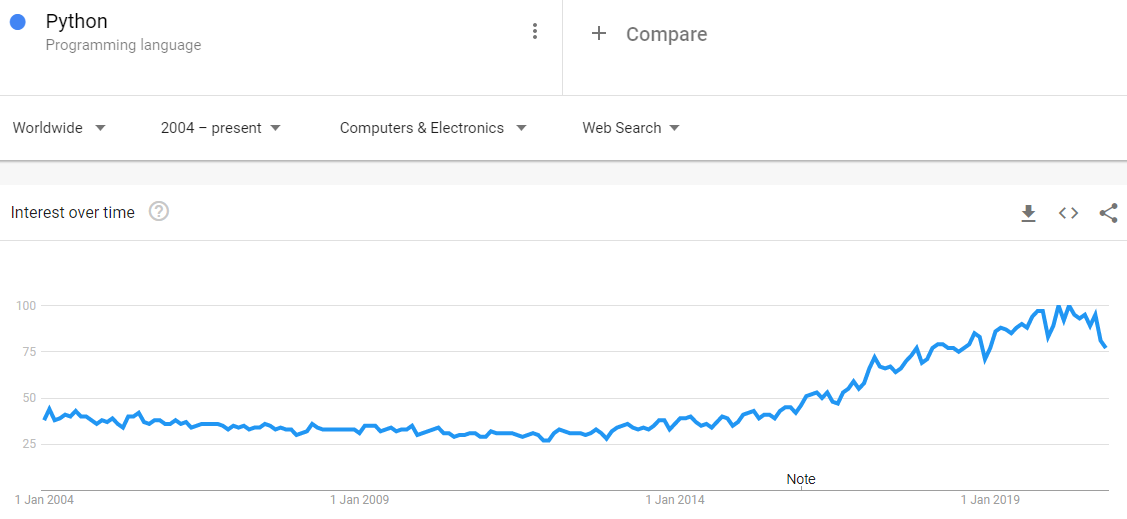Click the 1 Jan 2009 axis label

[x=359, y=500]
